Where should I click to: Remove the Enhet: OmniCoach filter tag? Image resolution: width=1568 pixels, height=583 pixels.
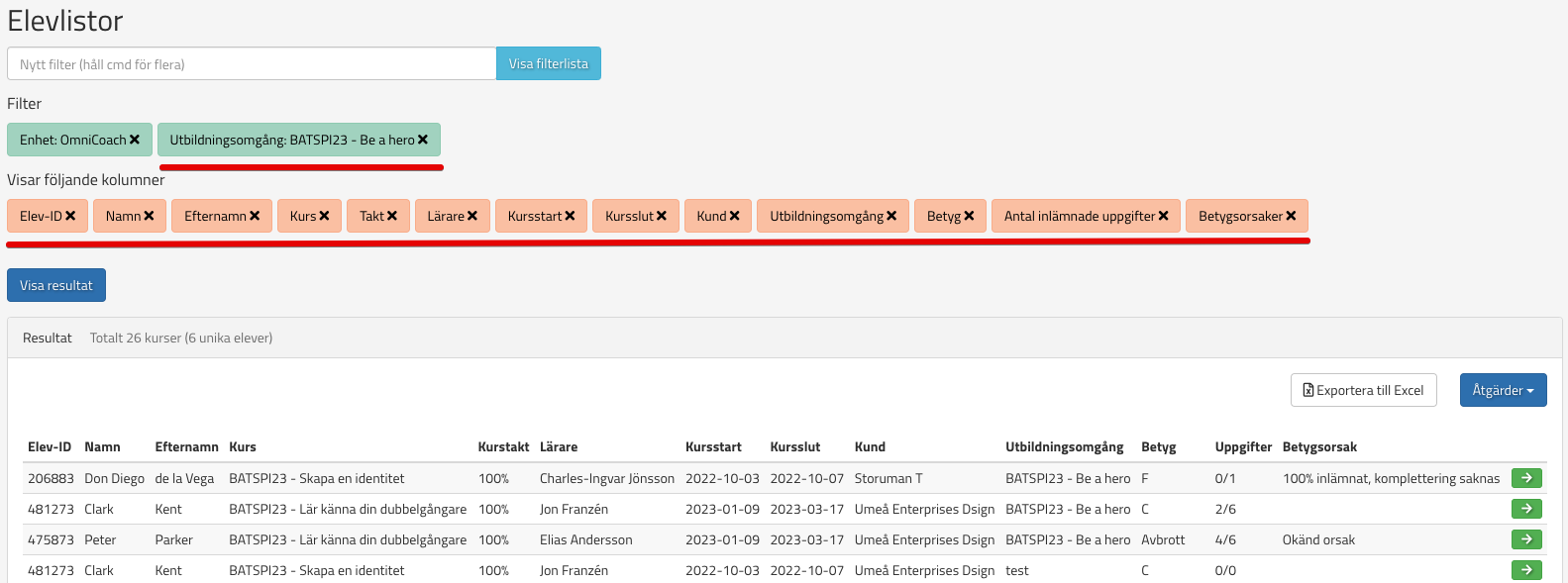pyautogui.click(x=135, y=140)
